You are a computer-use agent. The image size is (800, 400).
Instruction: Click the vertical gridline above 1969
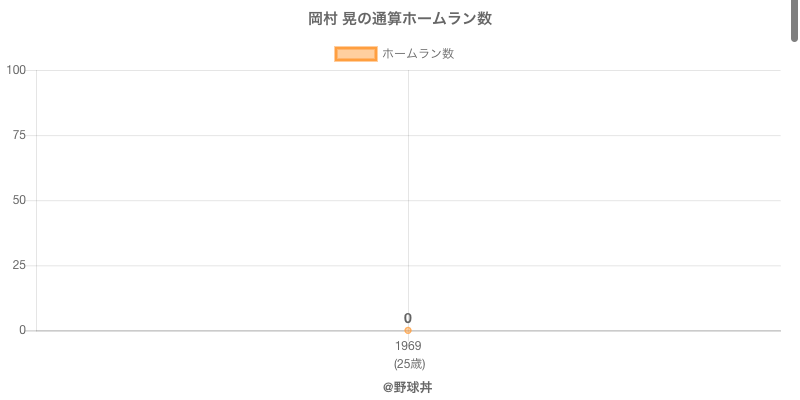(408, 180)
